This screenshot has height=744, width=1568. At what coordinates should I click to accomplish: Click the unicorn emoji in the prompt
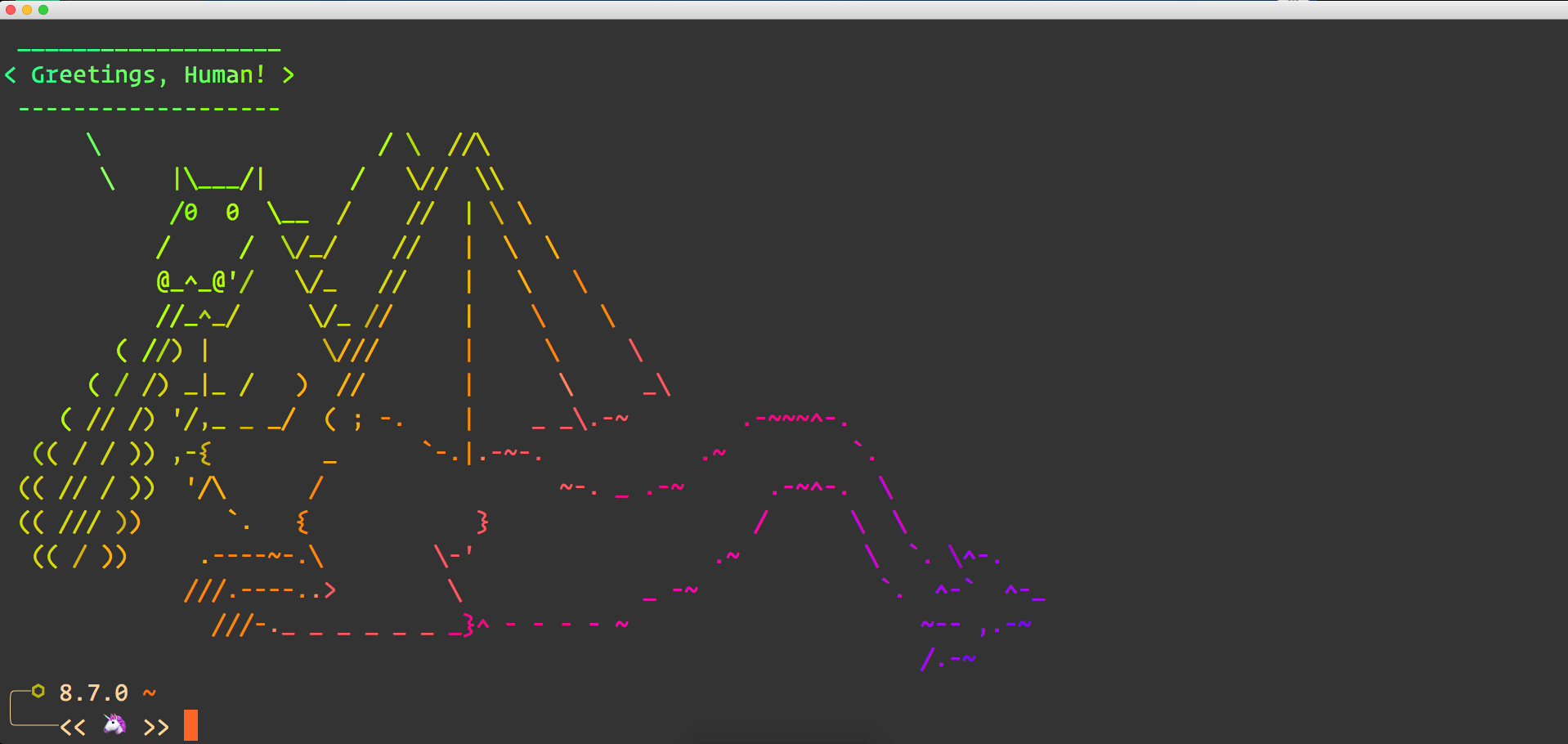(114, 724)
